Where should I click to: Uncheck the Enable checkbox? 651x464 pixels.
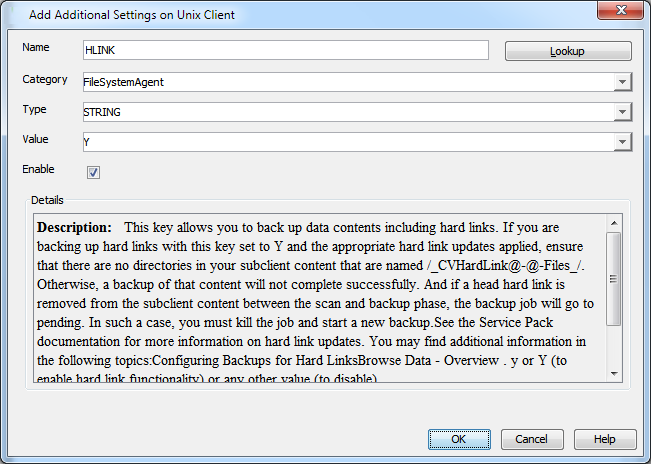(94, 172)
